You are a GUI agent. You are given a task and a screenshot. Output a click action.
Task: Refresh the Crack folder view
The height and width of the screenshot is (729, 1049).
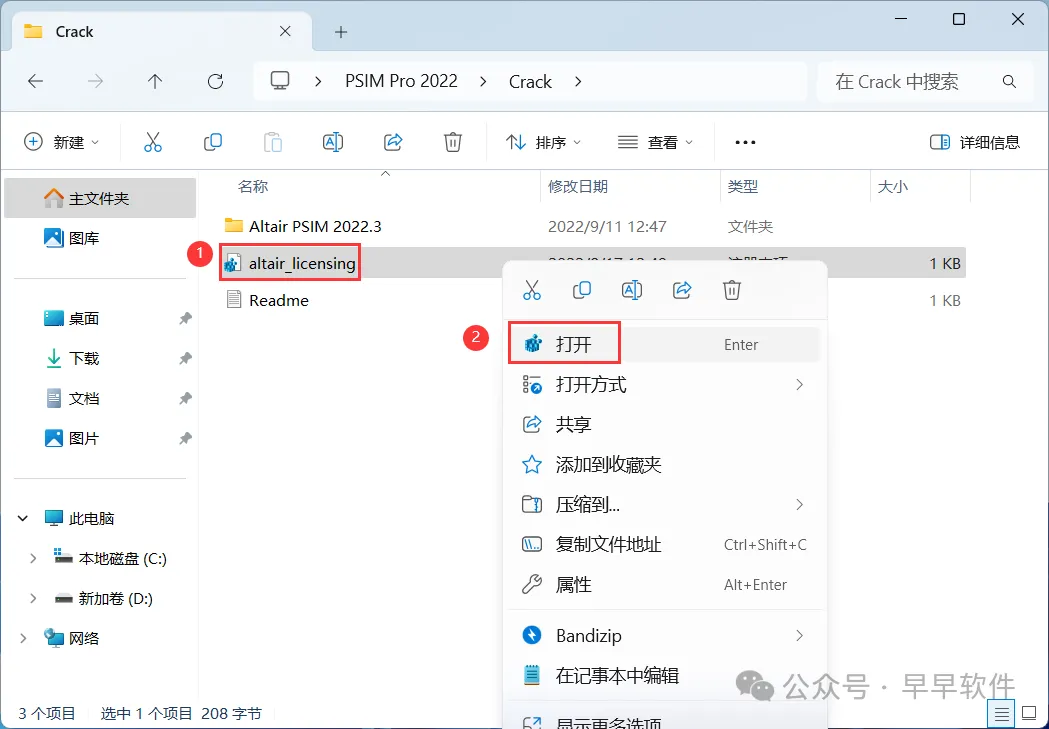pyautogui.click(x=215, y=82)
